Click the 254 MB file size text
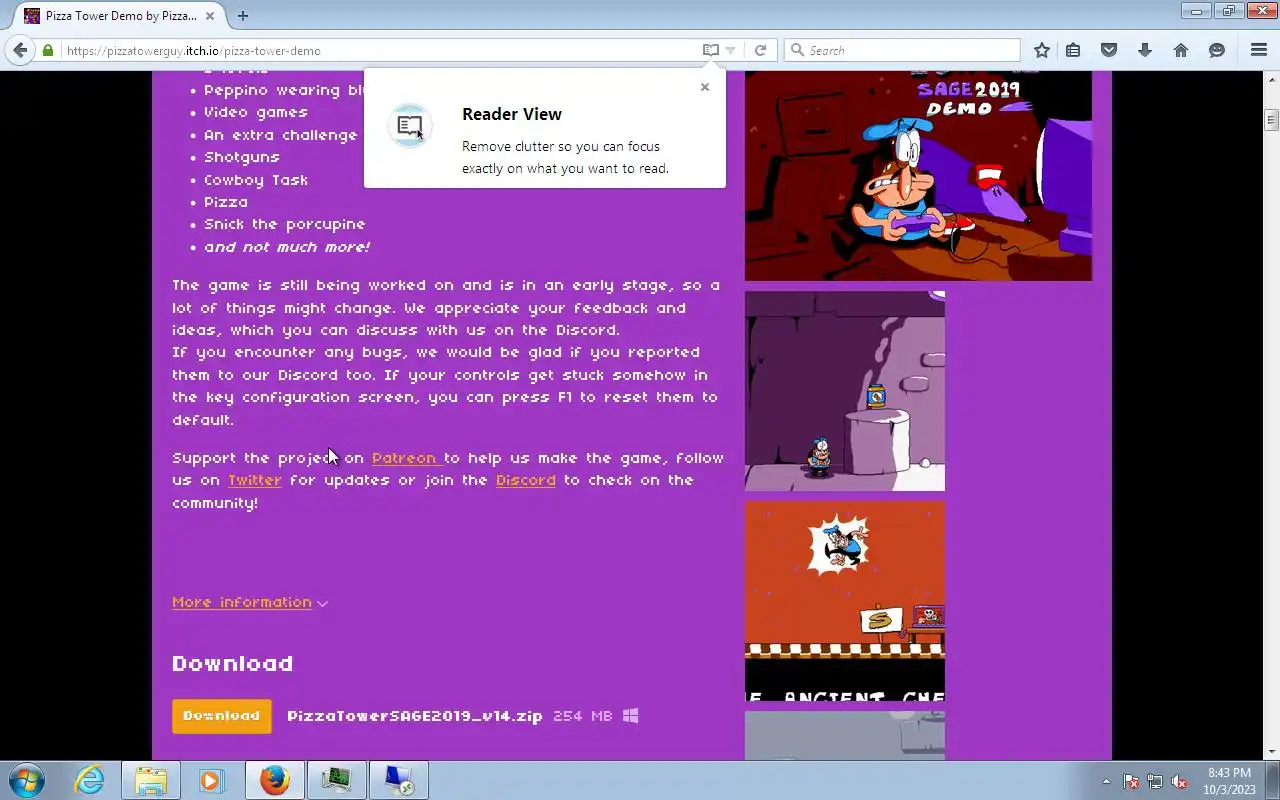 pos(582,716)
